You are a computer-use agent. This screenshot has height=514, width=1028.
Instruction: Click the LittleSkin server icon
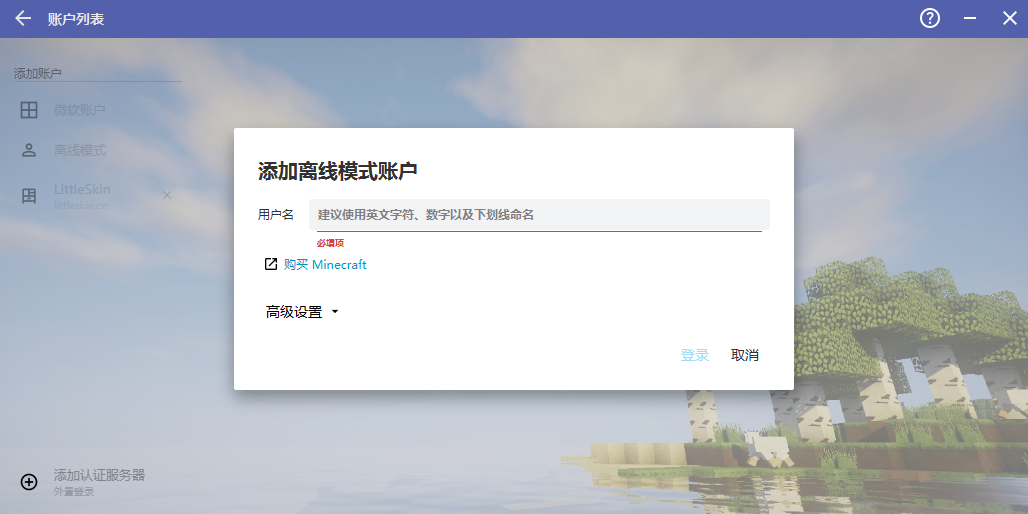click(29, 195)
